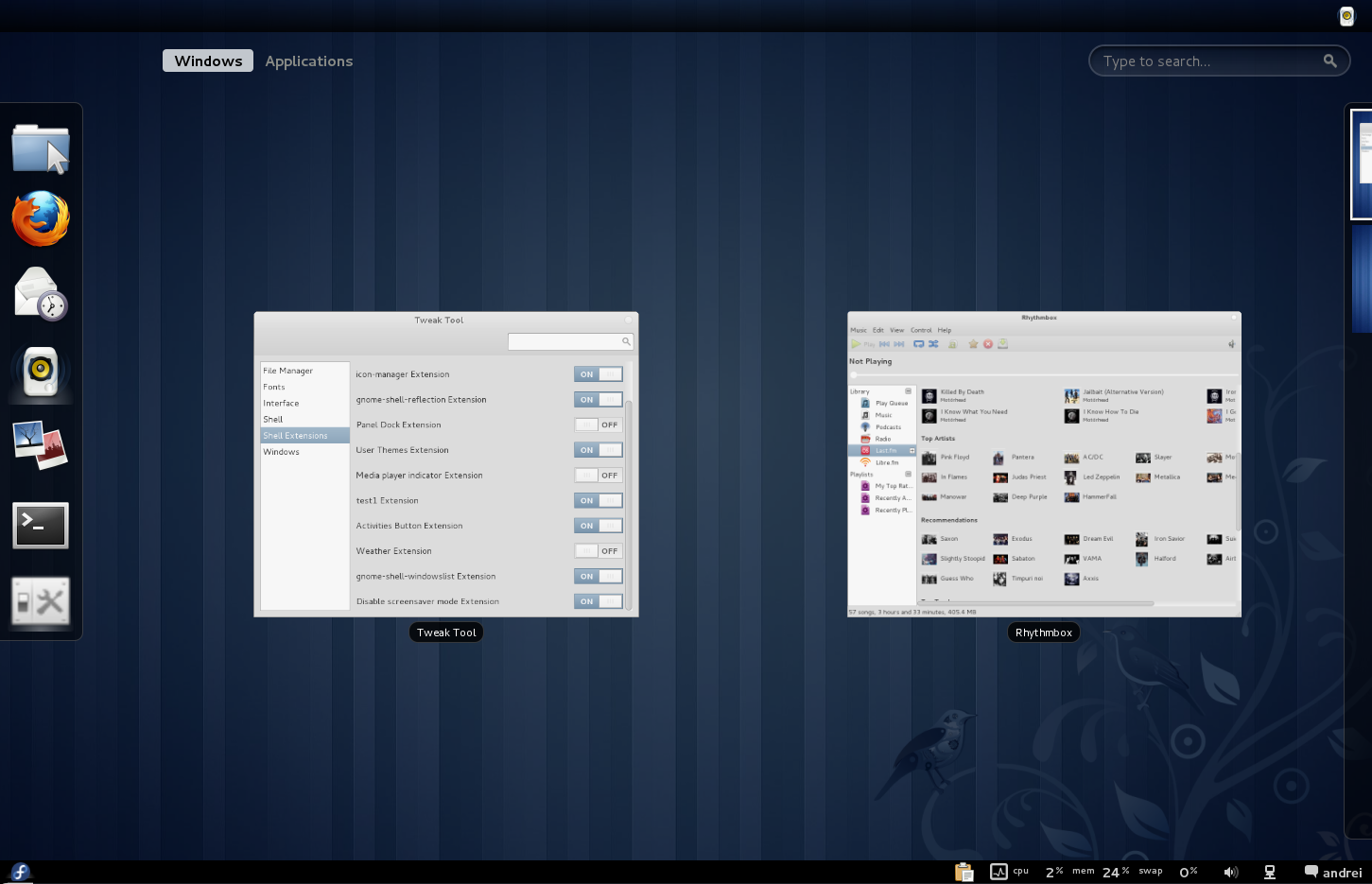This screenshot has width=1372, height=884.
Task: Click the Fedora logo in bottom panel
Action: click(20, 872)
